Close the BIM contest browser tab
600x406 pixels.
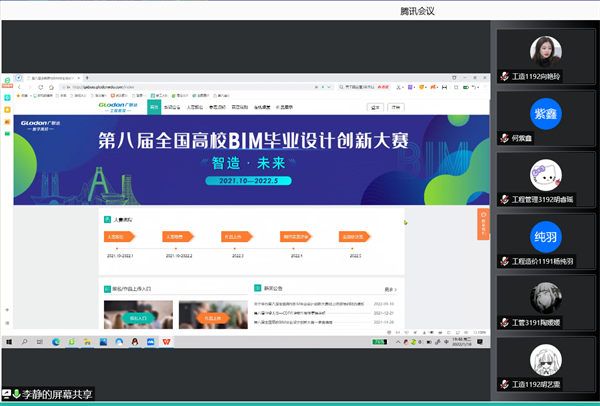pos(79,78)
